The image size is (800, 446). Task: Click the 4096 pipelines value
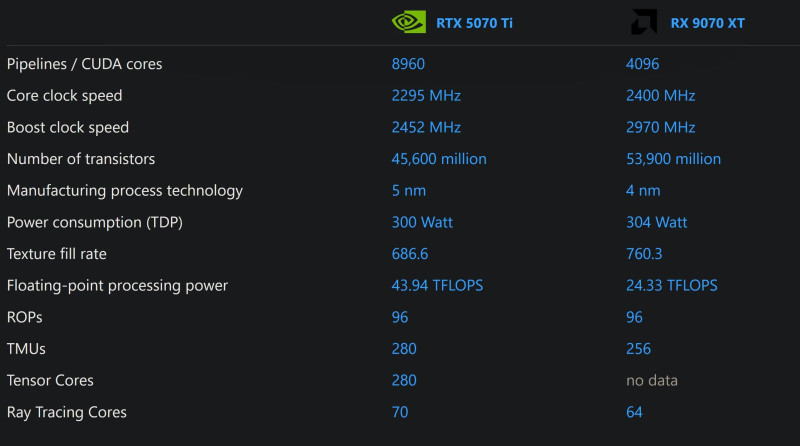point(642,64)
